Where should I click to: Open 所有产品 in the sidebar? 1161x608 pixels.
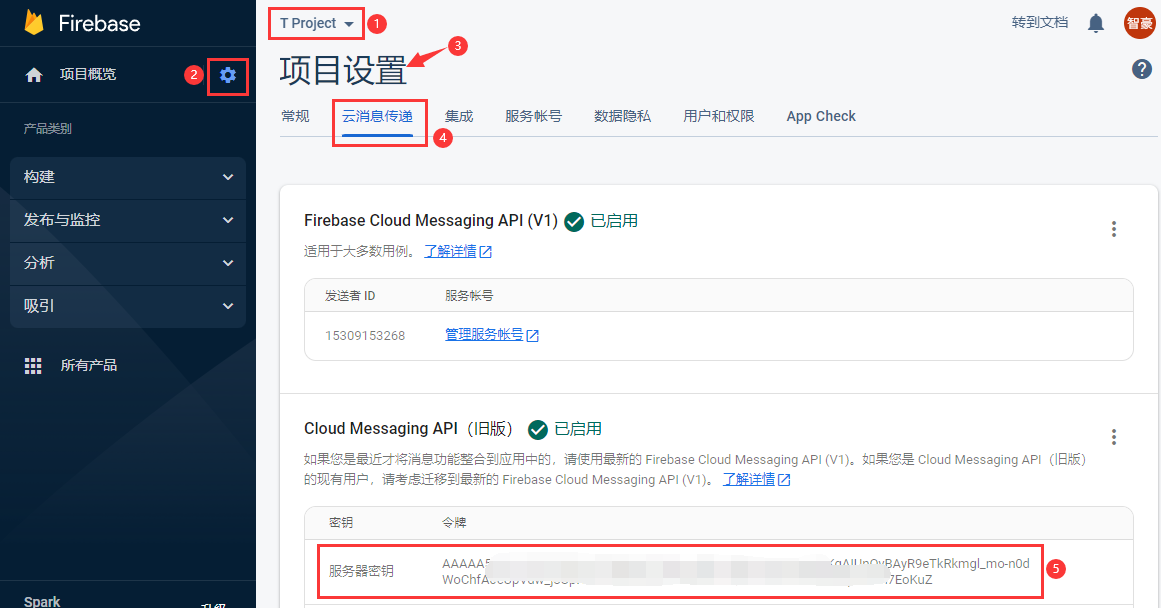point(89,366)
